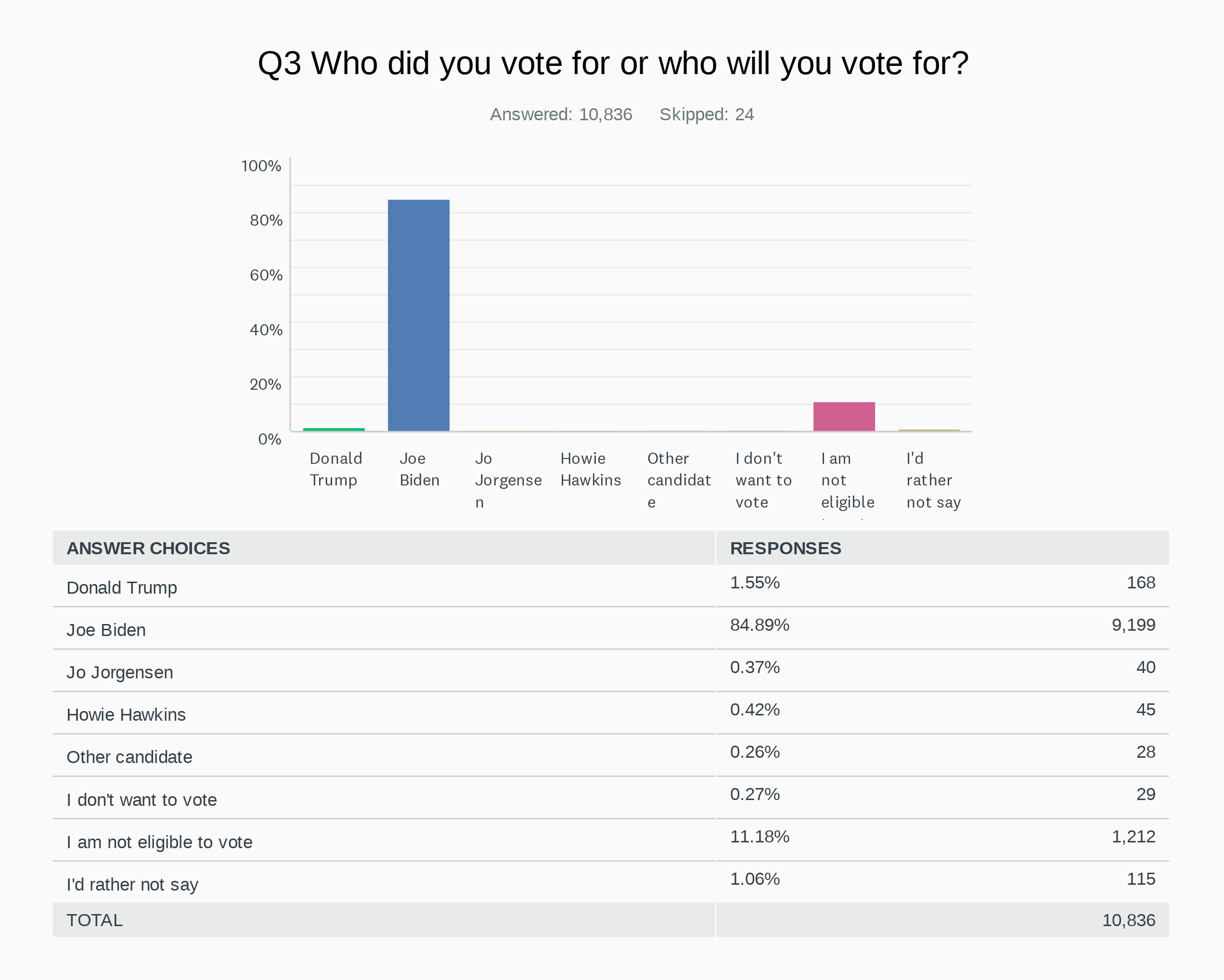
Task: Click the TOTAL row label
Action: [x=94, y=920]
